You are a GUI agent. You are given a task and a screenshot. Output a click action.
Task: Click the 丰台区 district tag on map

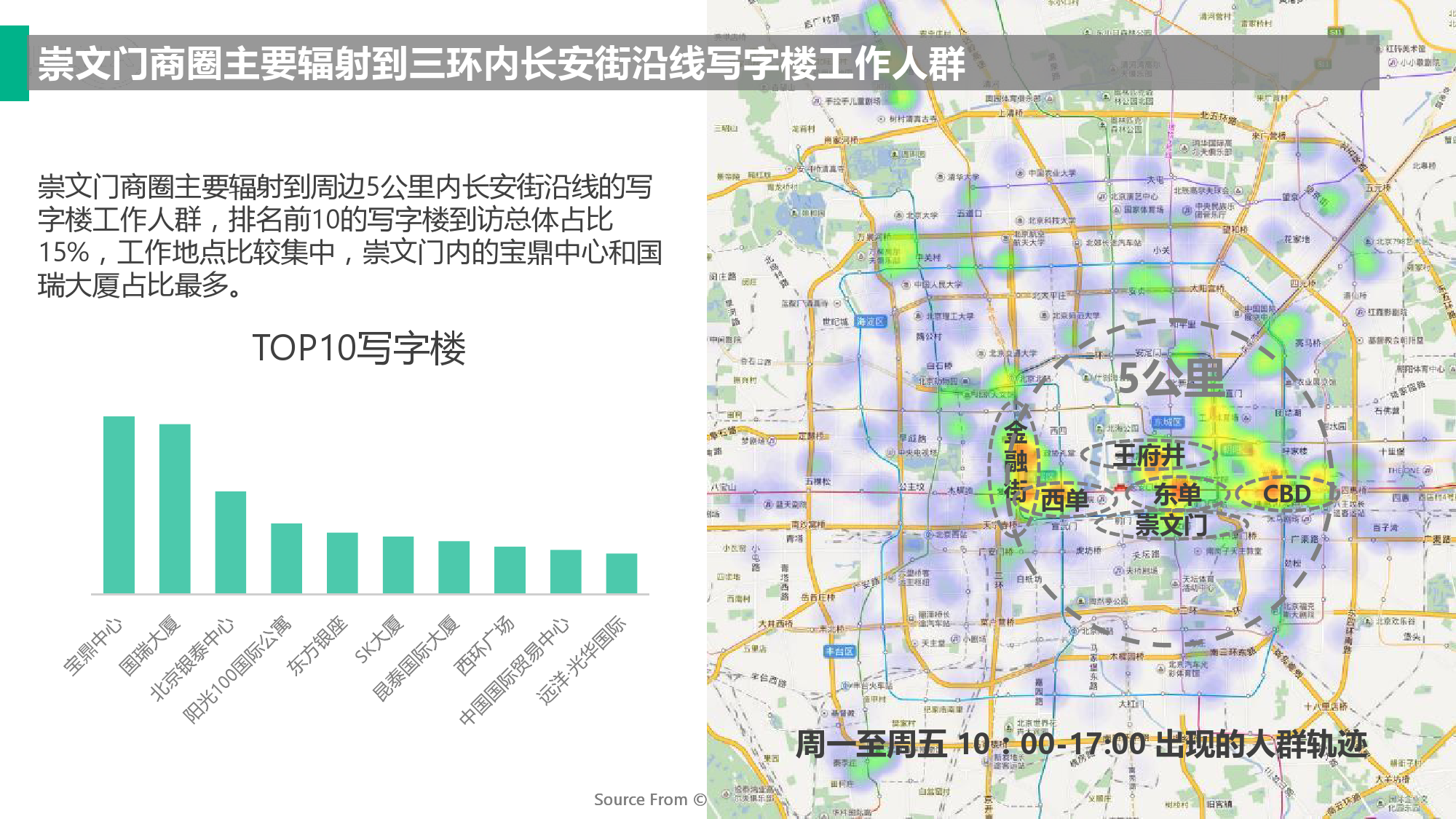pyautogui.click(x=839, y=651)
